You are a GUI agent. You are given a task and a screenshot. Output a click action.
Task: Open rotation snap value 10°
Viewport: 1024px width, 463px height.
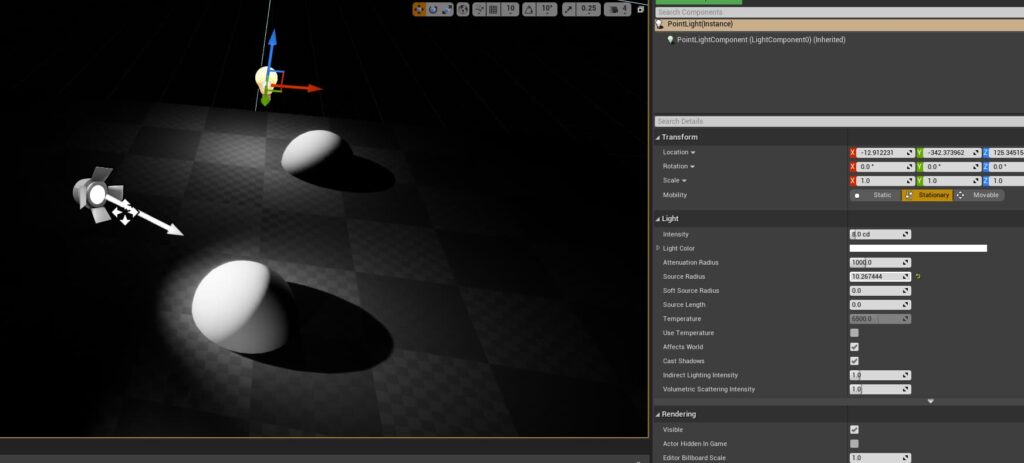[x=547, y=9]
